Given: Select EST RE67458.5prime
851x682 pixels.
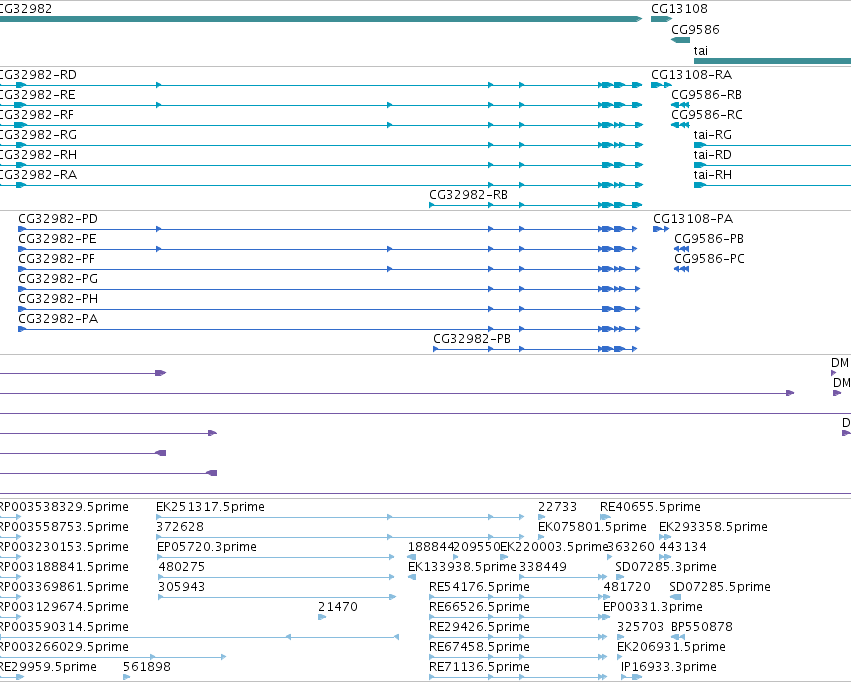Looking at the screenshot, I should click(479, 647).
